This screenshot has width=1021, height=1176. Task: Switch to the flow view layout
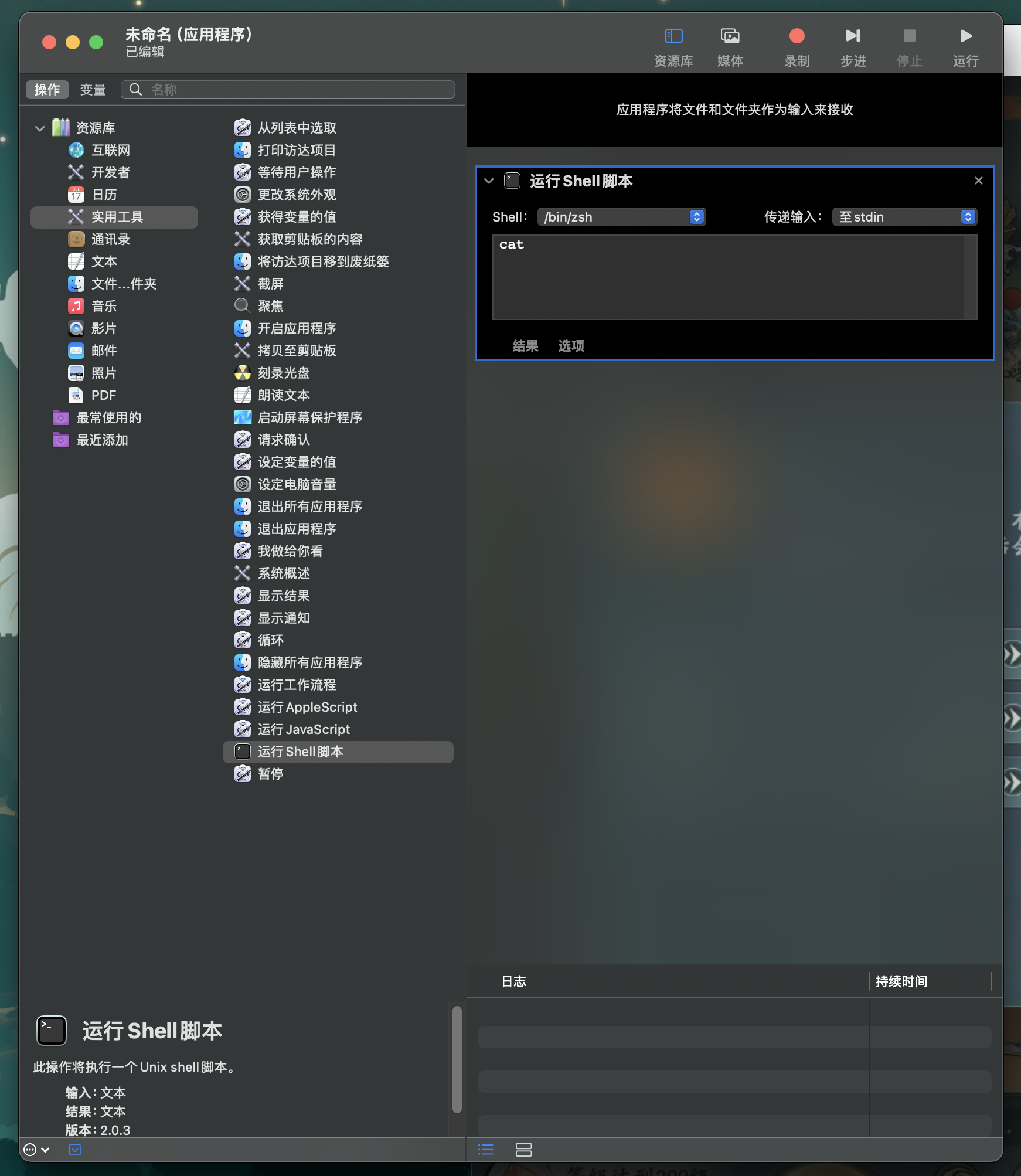click(x=523, y=1150)
